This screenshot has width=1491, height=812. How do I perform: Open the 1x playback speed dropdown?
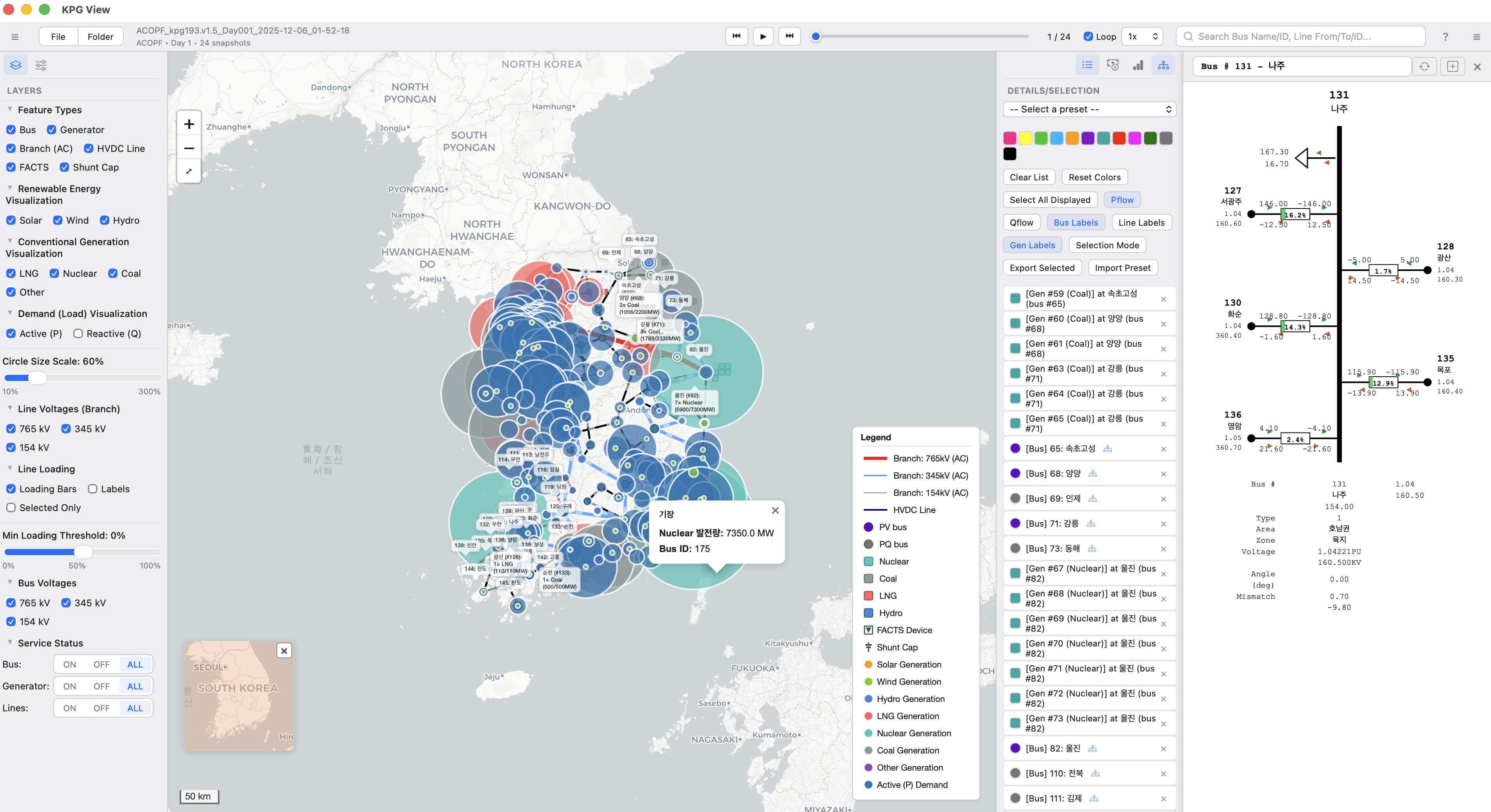click(1142, 36)
